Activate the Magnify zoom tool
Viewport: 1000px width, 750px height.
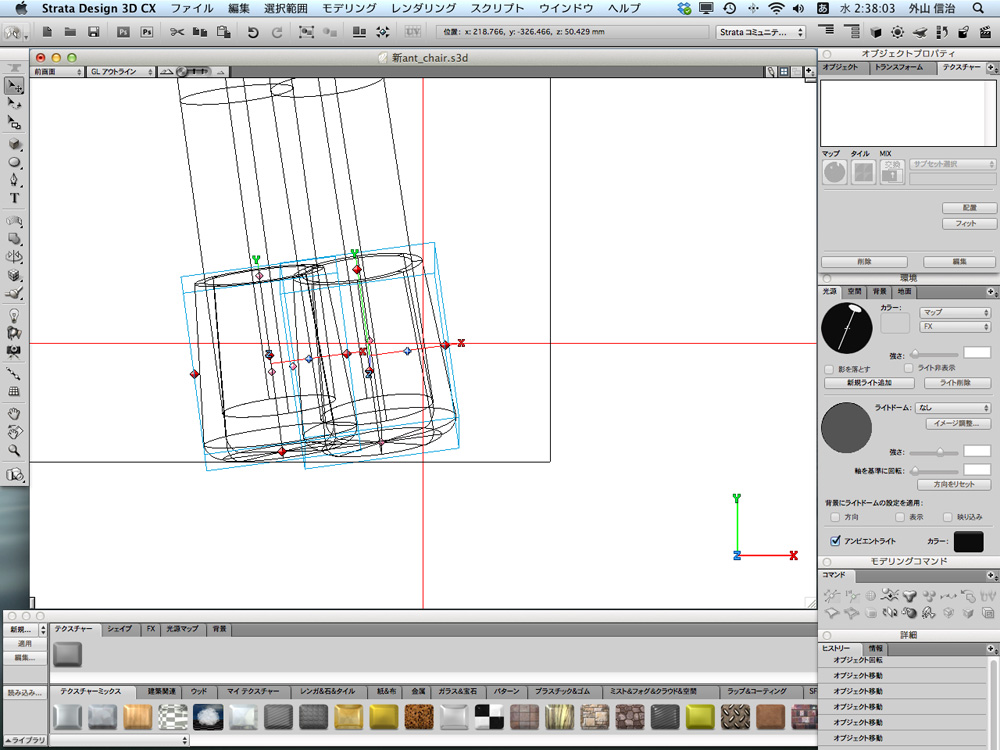[x=15, y=450]
